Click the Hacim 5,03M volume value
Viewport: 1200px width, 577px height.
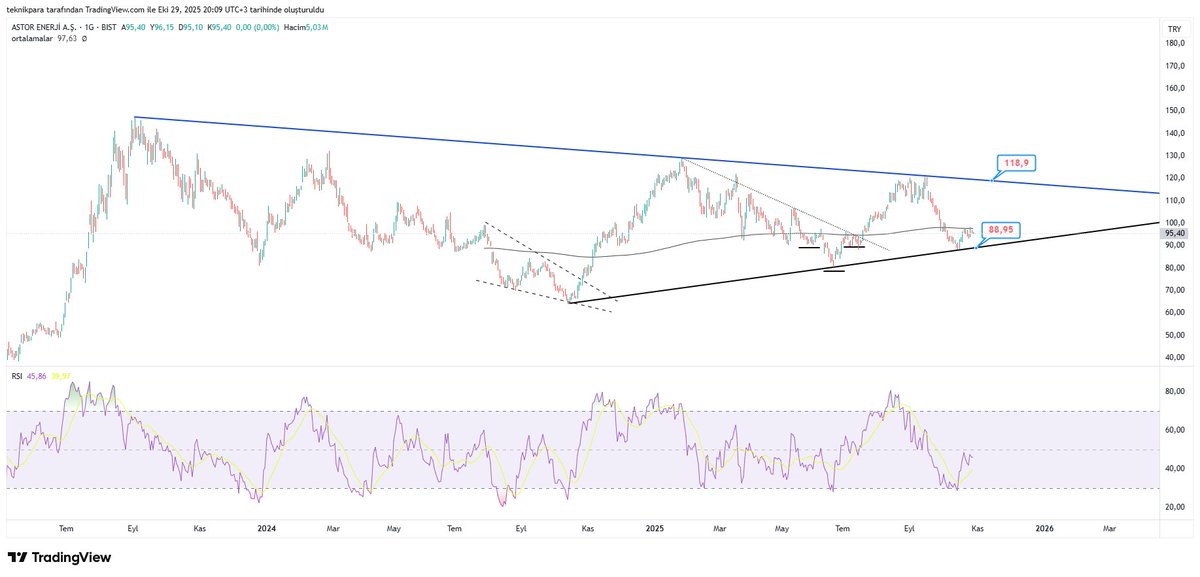(307, 27)
